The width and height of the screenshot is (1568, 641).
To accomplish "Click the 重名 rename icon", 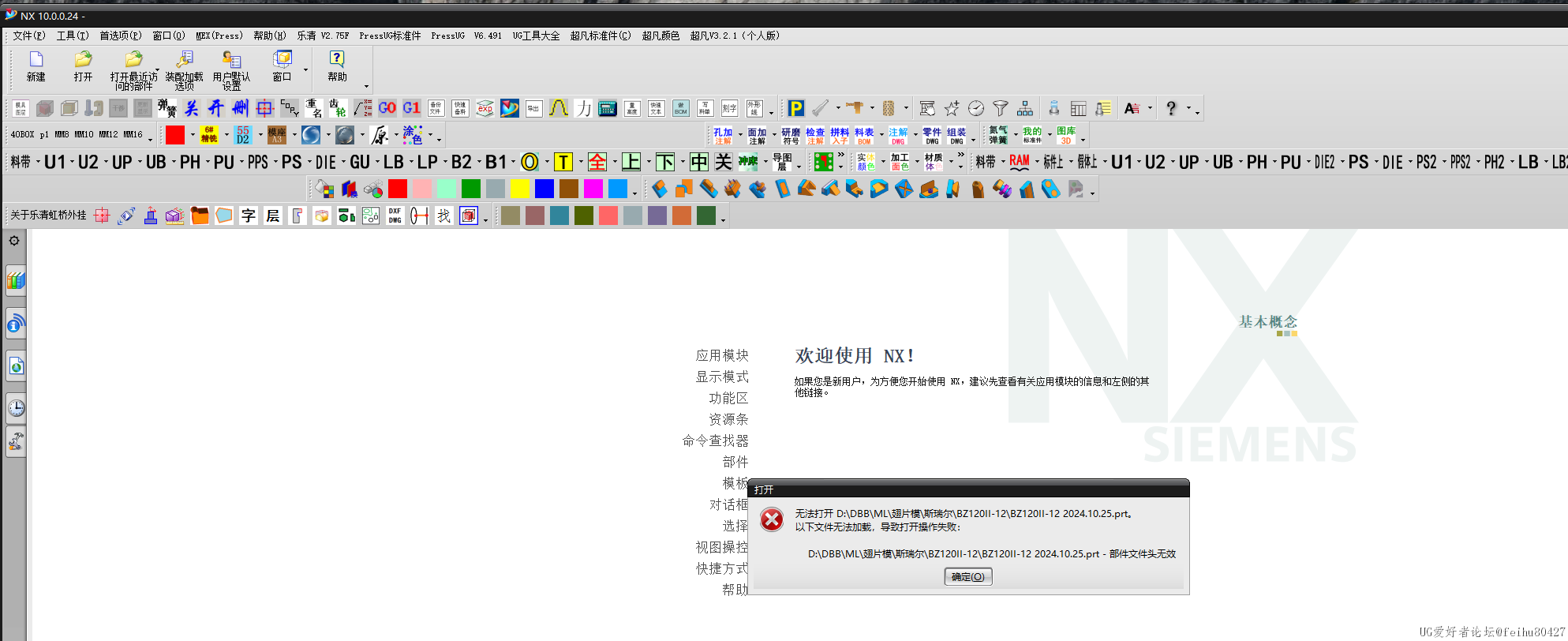I will click(x=313, y=108).
